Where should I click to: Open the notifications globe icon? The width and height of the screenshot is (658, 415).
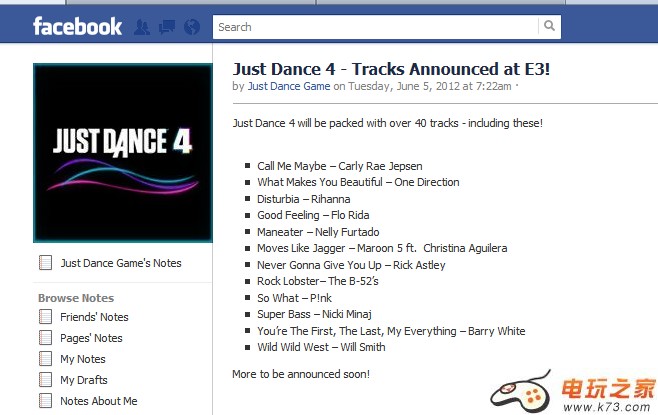[192, 27]
